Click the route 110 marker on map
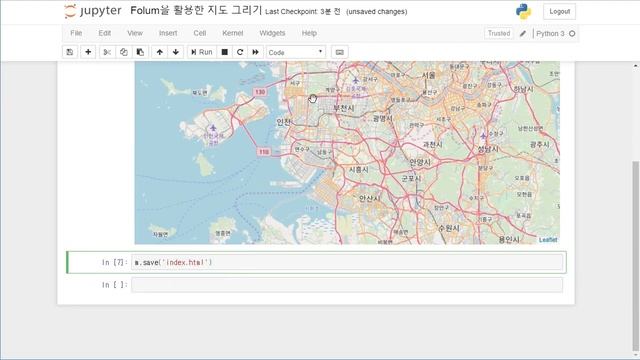The image size is (640, 360). 264,152
